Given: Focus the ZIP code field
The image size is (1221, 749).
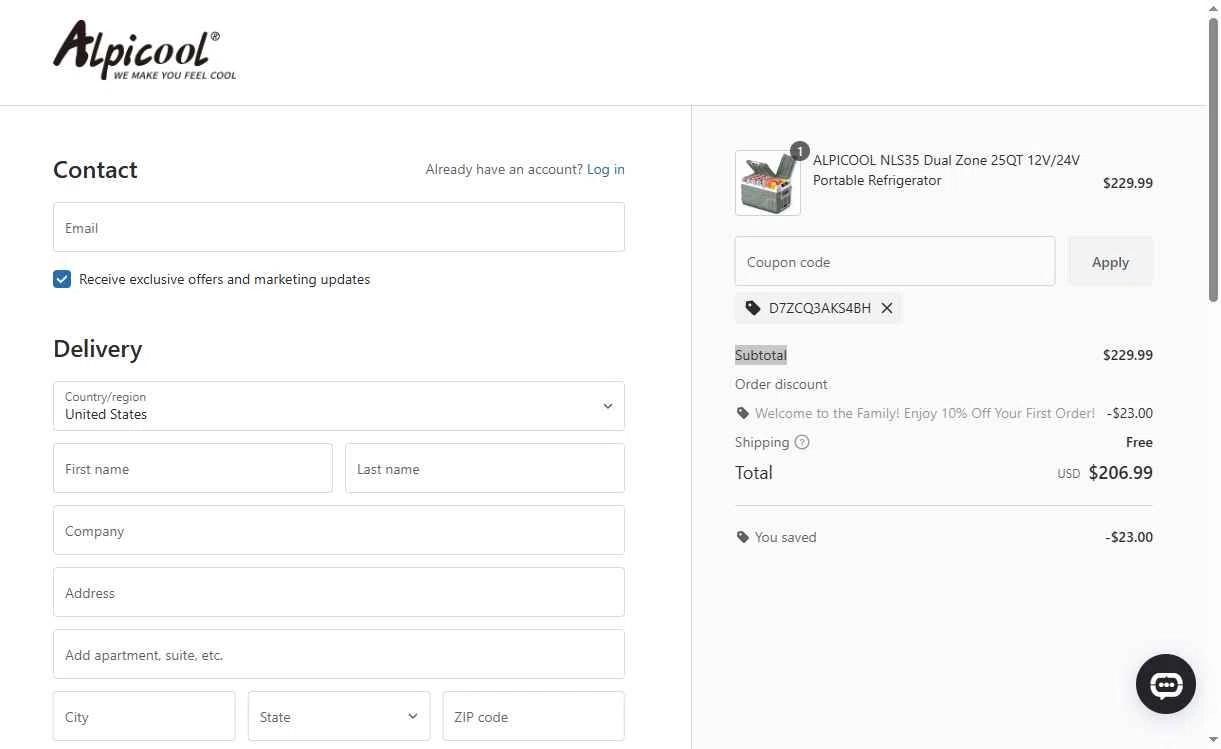Looking at the screenshot, I should coord(534,716).
